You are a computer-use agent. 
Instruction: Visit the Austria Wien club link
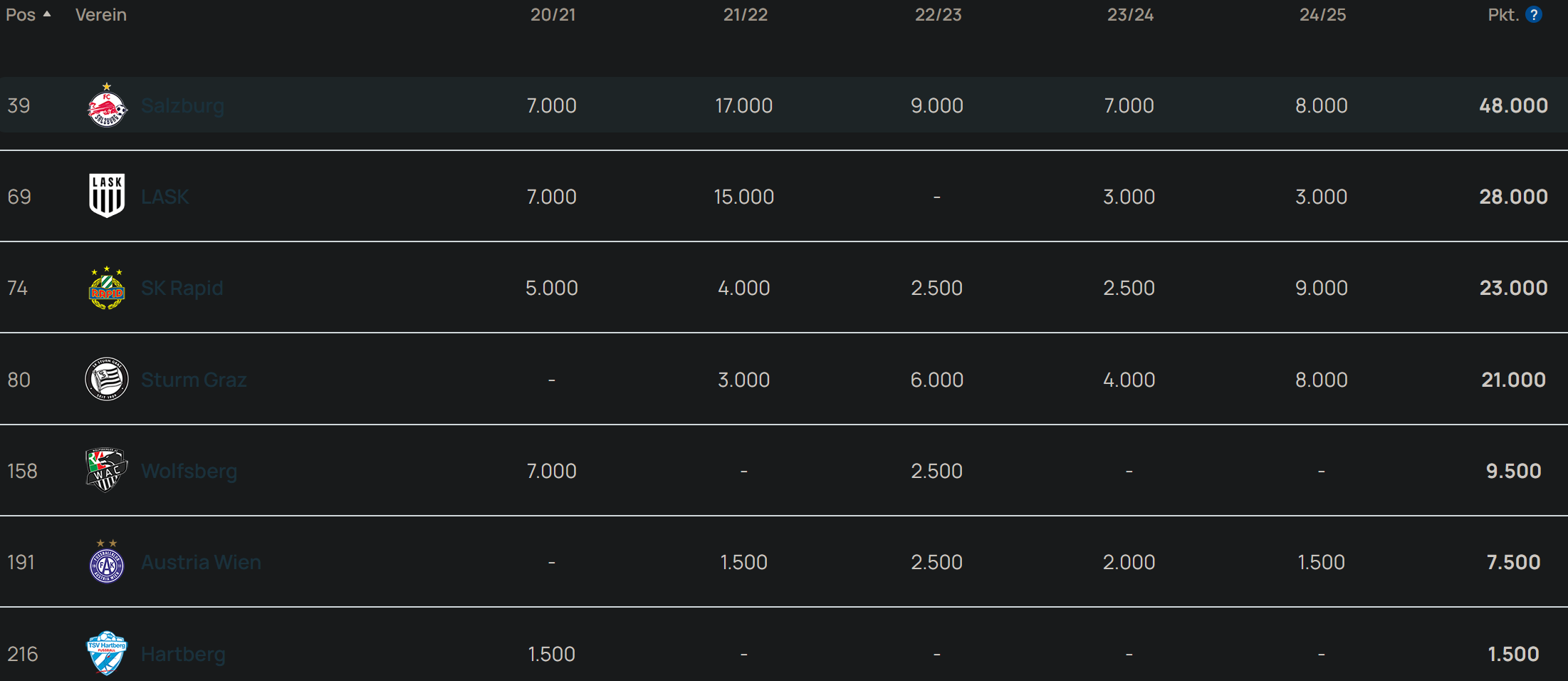(x=201, y=562)
